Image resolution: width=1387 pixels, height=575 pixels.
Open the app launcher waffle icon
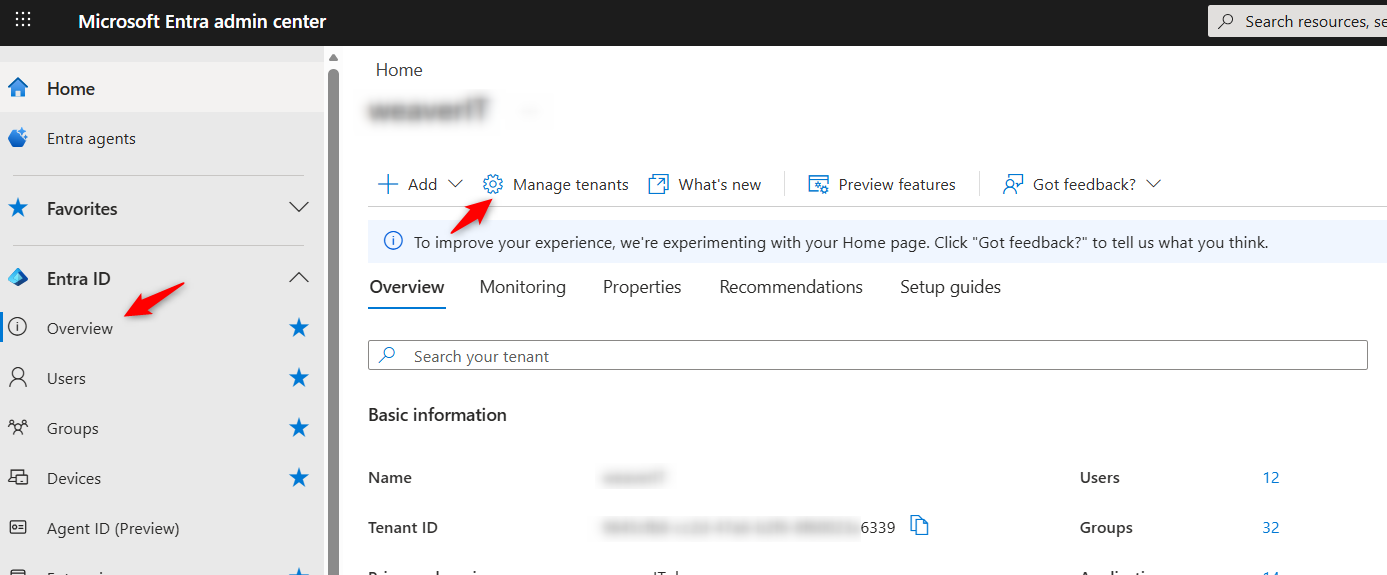pos(22,20)
